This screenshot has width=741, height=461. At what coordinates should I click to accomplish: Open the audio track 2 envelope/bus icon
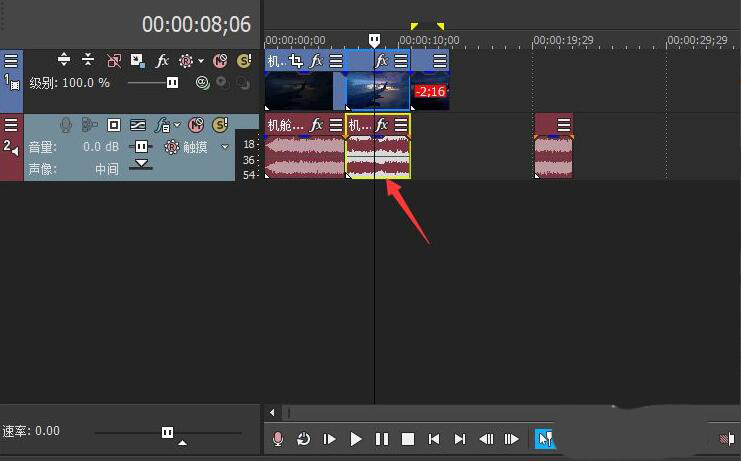coord(138,125)
